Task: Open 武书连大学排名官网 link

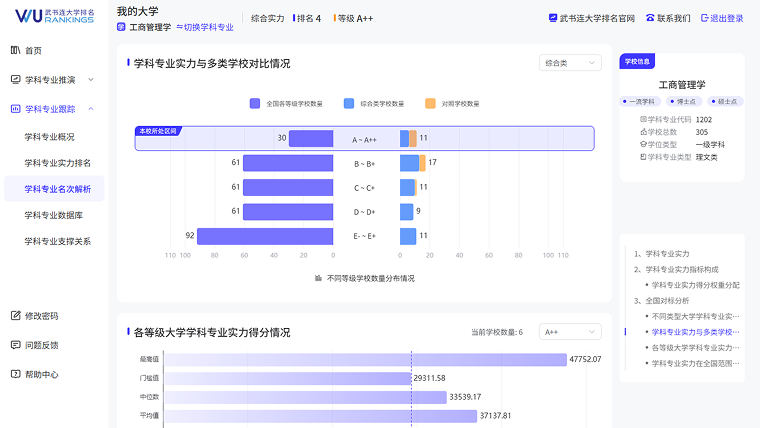Action: (x=597, y=18)
